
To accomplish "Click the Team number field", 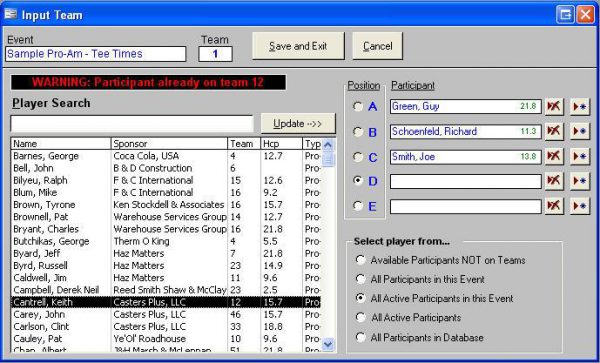I will click(215, 54).
